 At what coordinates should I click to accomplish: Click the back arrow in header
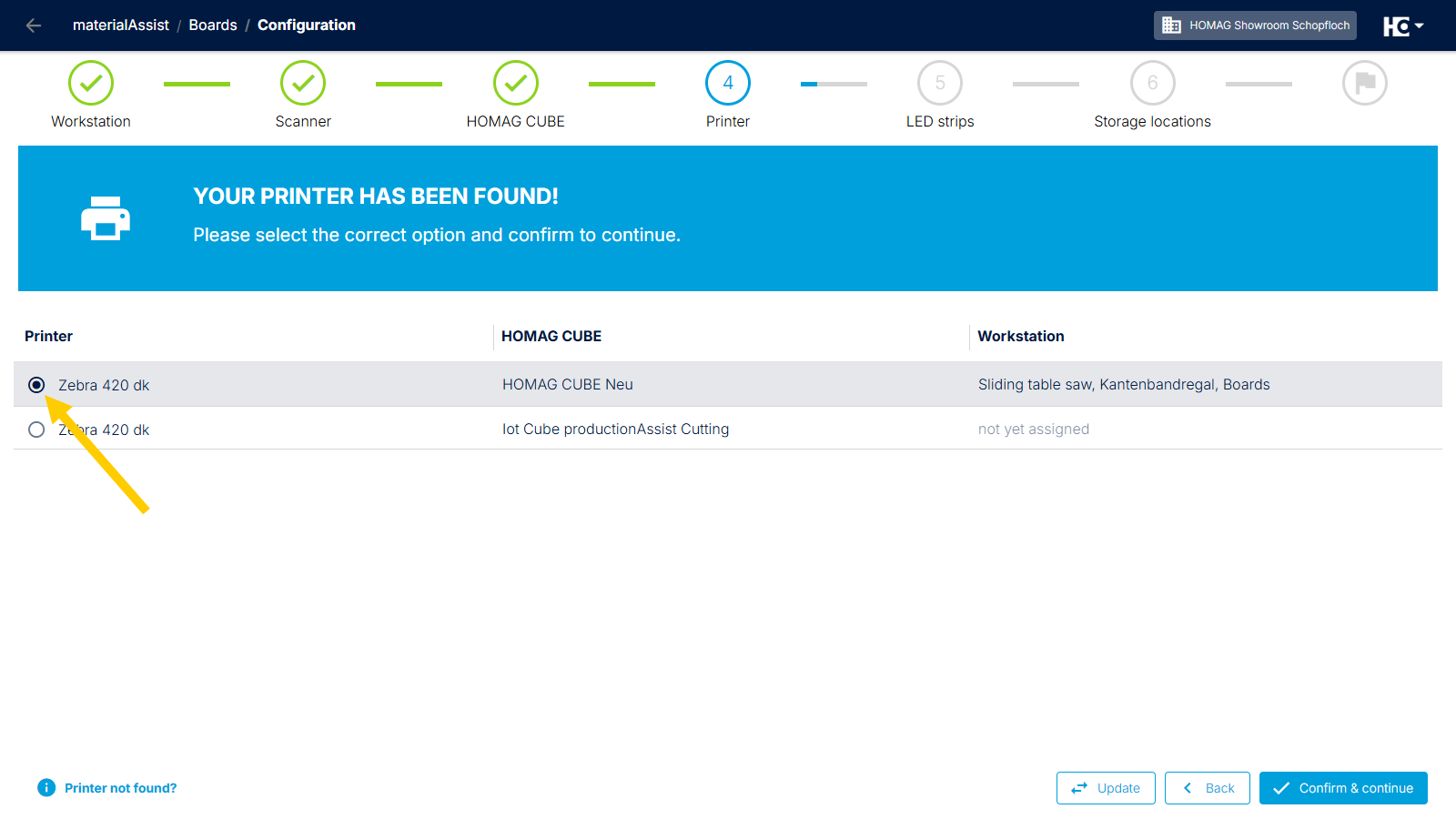34,25
